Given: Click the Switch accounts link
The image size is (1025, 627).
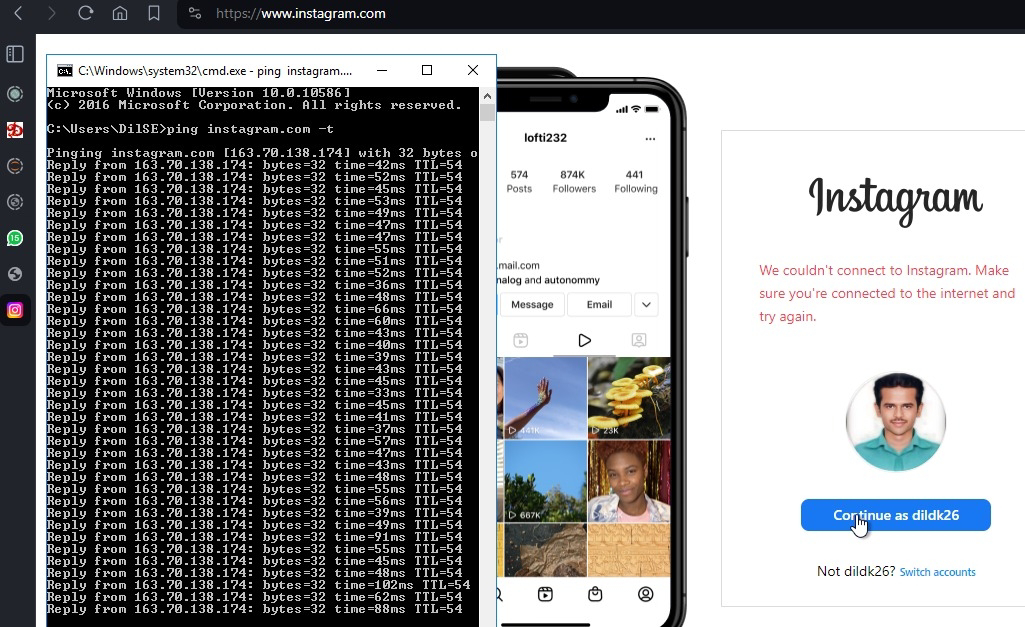Looking at the screenshot, I should click(937, 572).
